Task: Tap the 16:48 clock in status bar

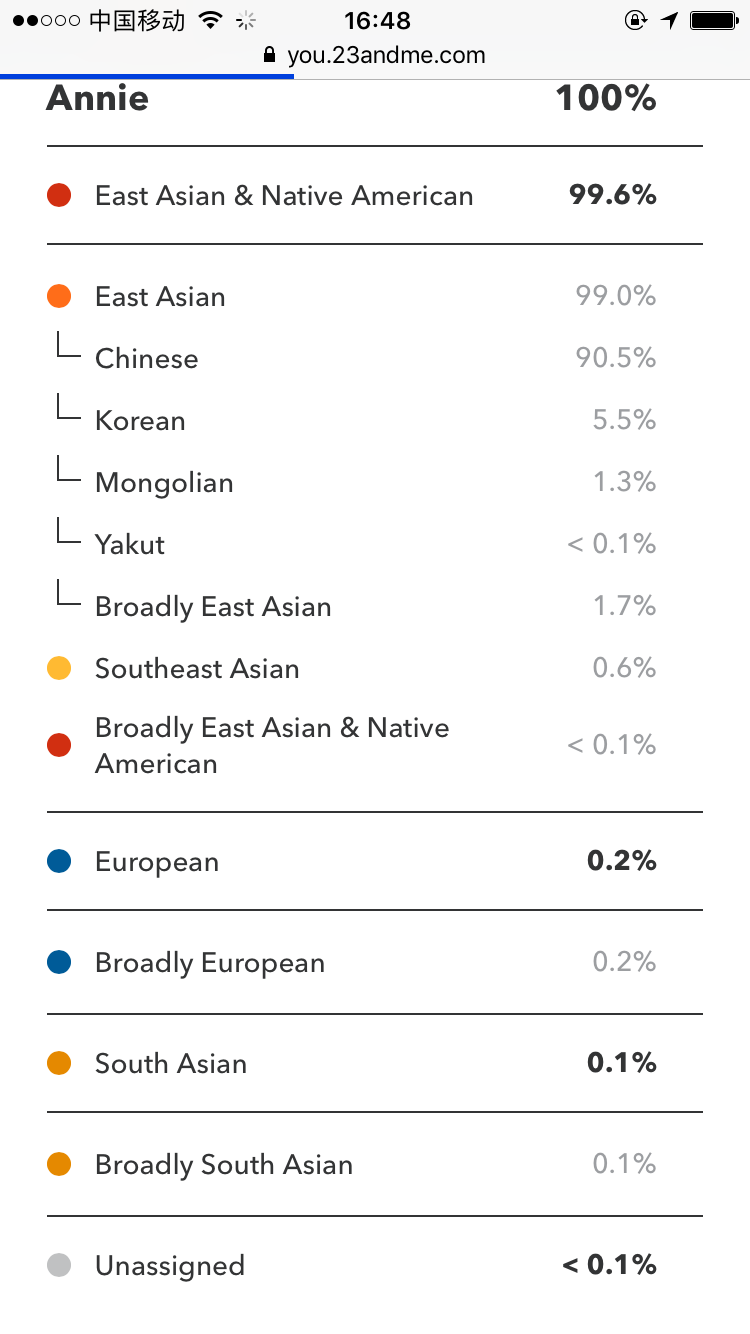Action: point(377,20)
